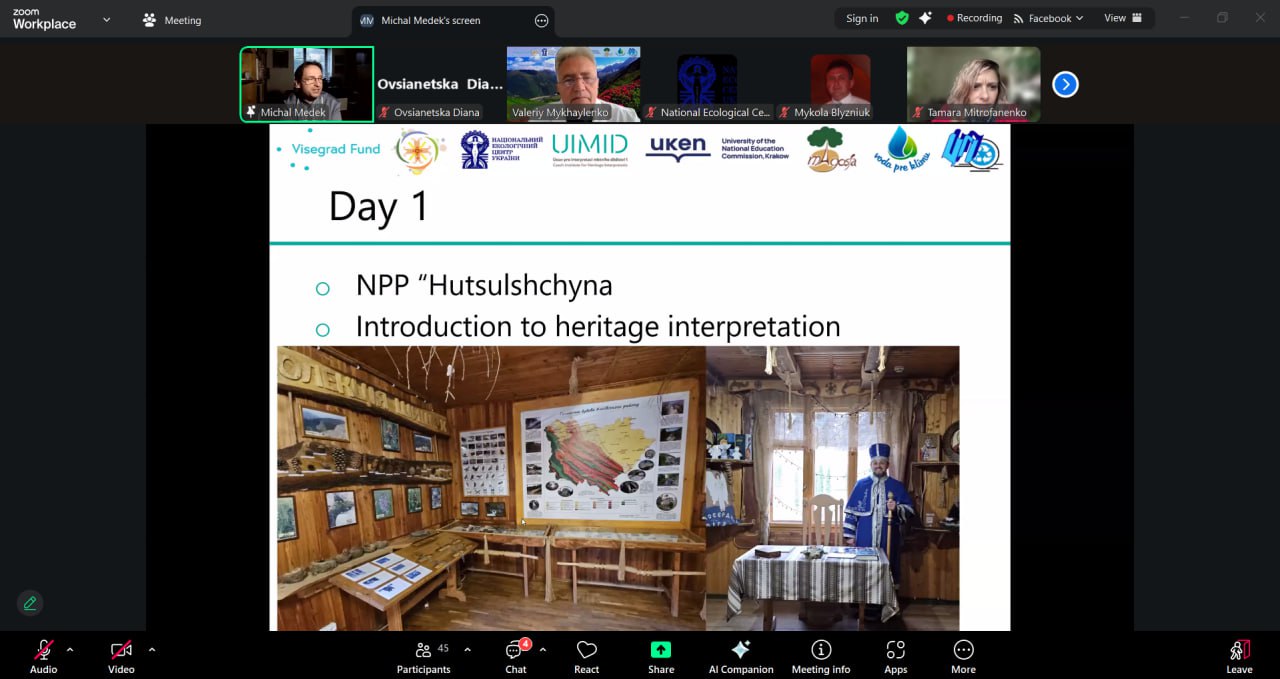The height and width of the screenshot is (679, 1280).
Task: Click the annotation pencil icon
Action: tap(30, 603)
